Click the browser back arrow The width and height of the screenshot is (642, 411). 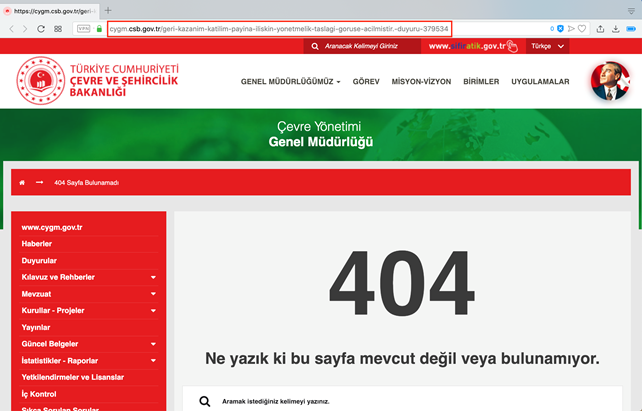point(11,29)
